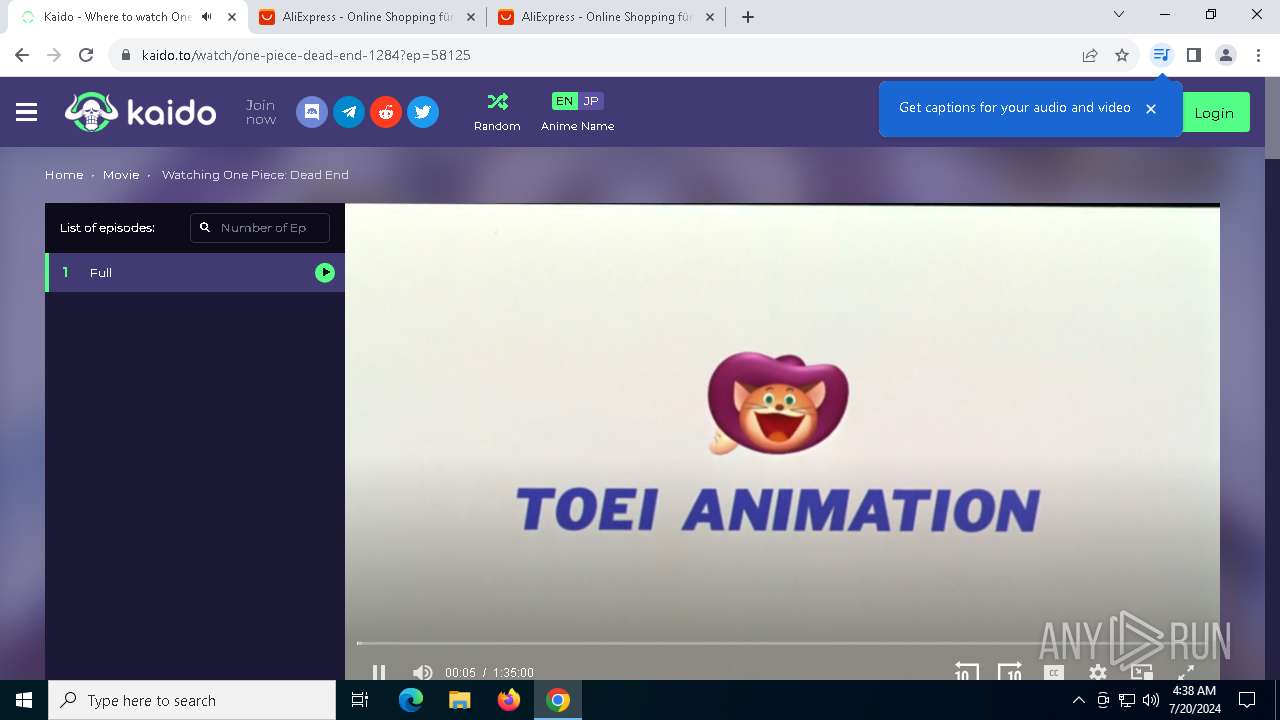Open the Windows notification center
The width and height of the screenshot is (1280, 720).
[1247, 700]
